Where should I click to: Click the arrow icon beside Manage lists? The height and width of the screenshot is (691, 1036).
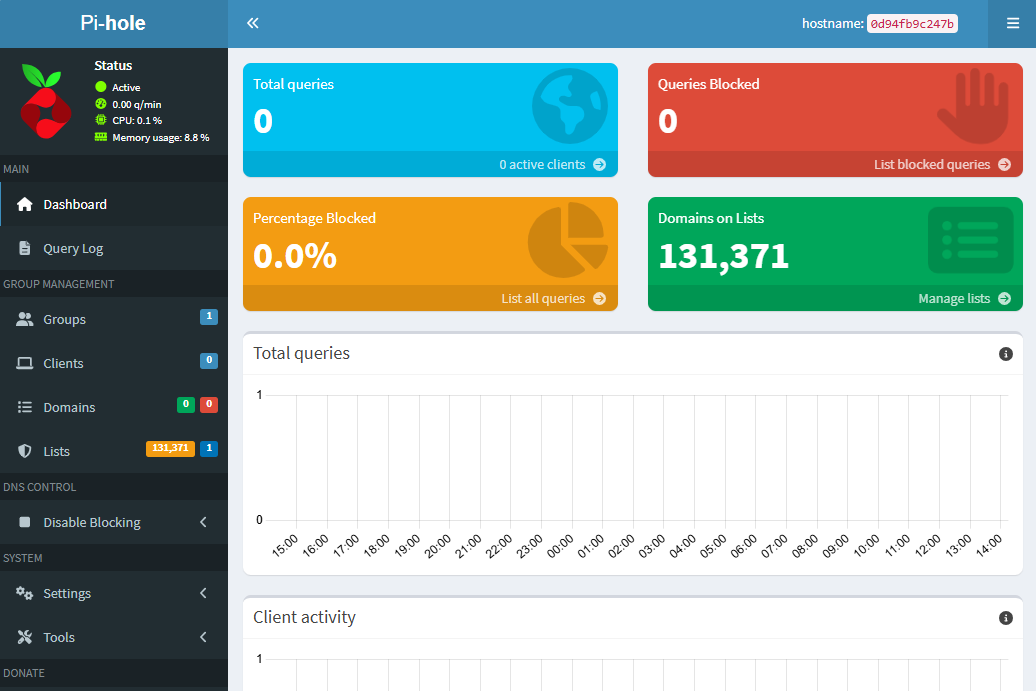(1004, 299)
